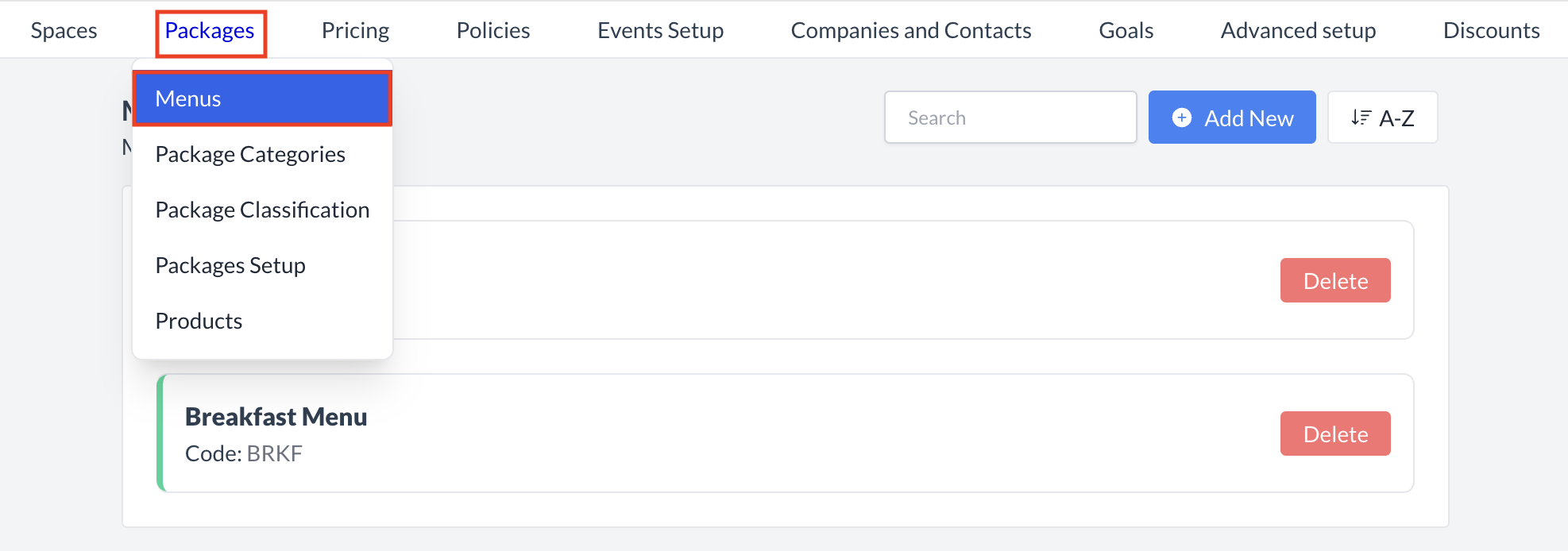Go to the Discounts tab
The width and height of the screenshot is (1568, 551).
coord(1491,30)
